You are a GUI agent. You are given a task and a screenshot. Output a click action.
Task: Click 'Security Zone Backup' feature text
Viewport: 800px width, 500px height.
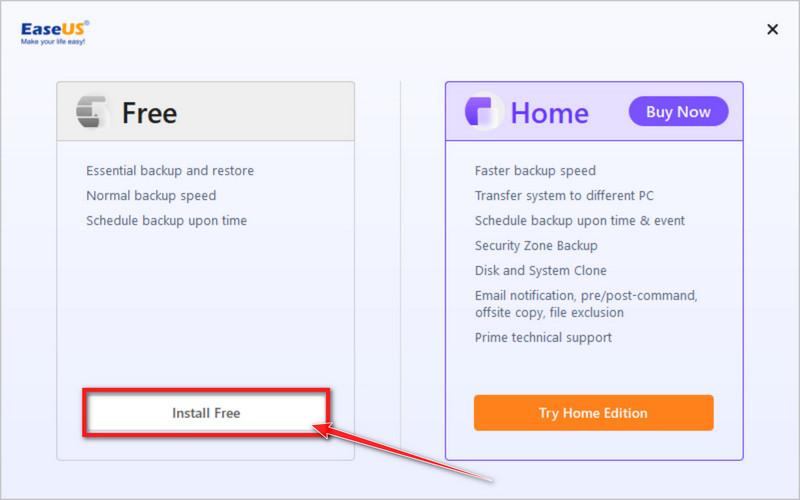tap(536, 246)
